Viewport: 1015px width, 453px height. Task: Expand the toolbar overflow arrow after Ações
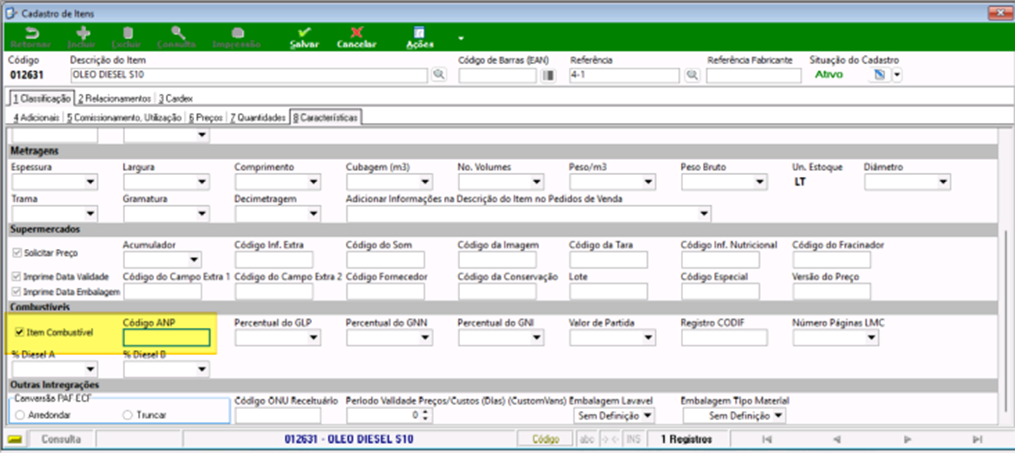tap(461, 38)
